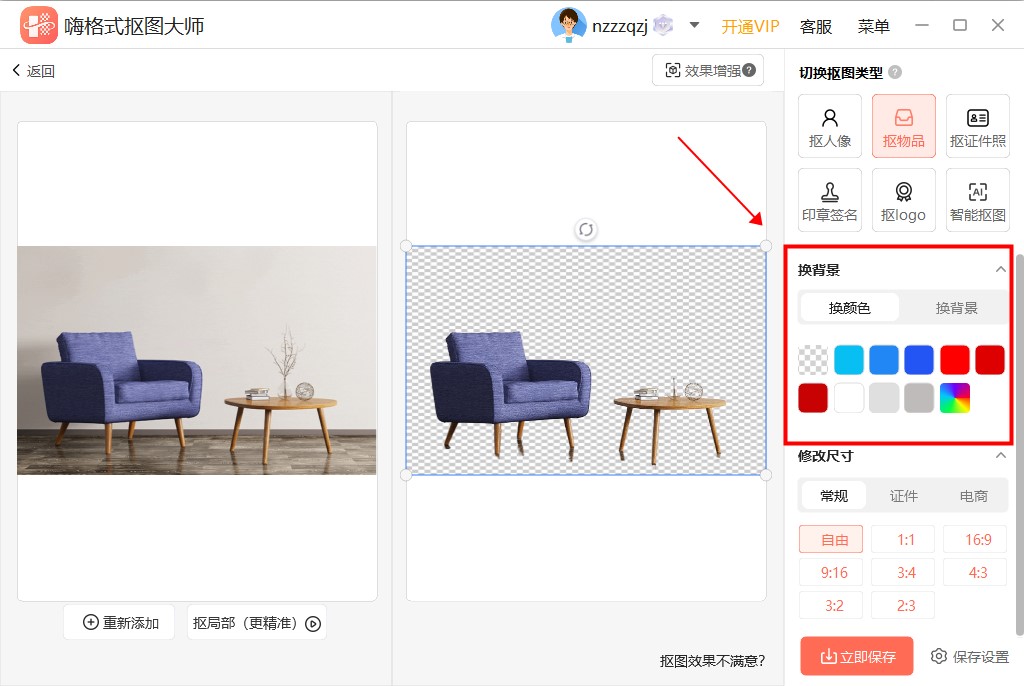Switch to 电商 size tab
This screenshot has width=1024, height=686.
coord(973,496)
